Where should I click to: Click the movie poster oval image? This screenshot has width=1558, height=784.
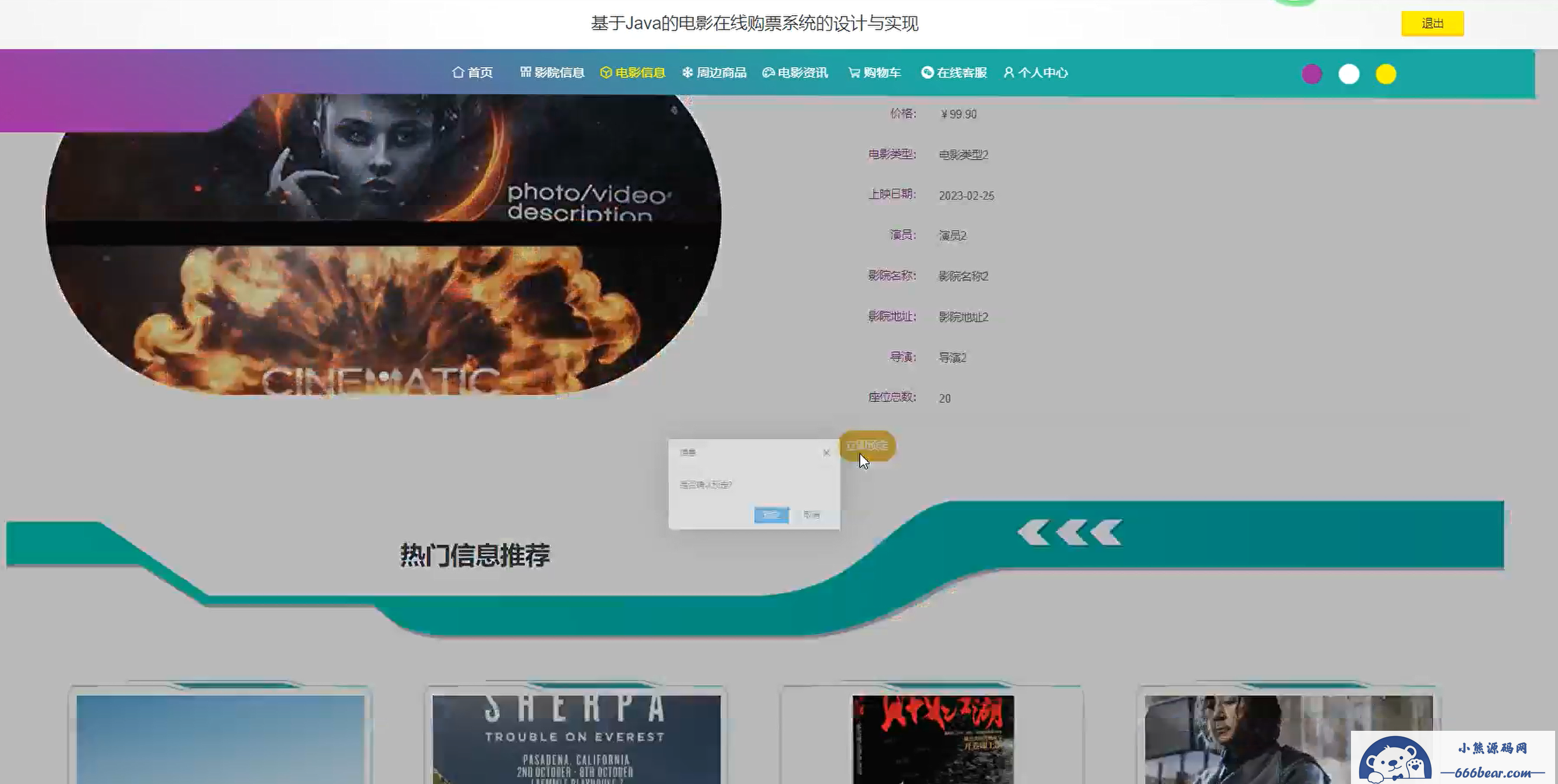pyautogui.click(x=383, y=245)
